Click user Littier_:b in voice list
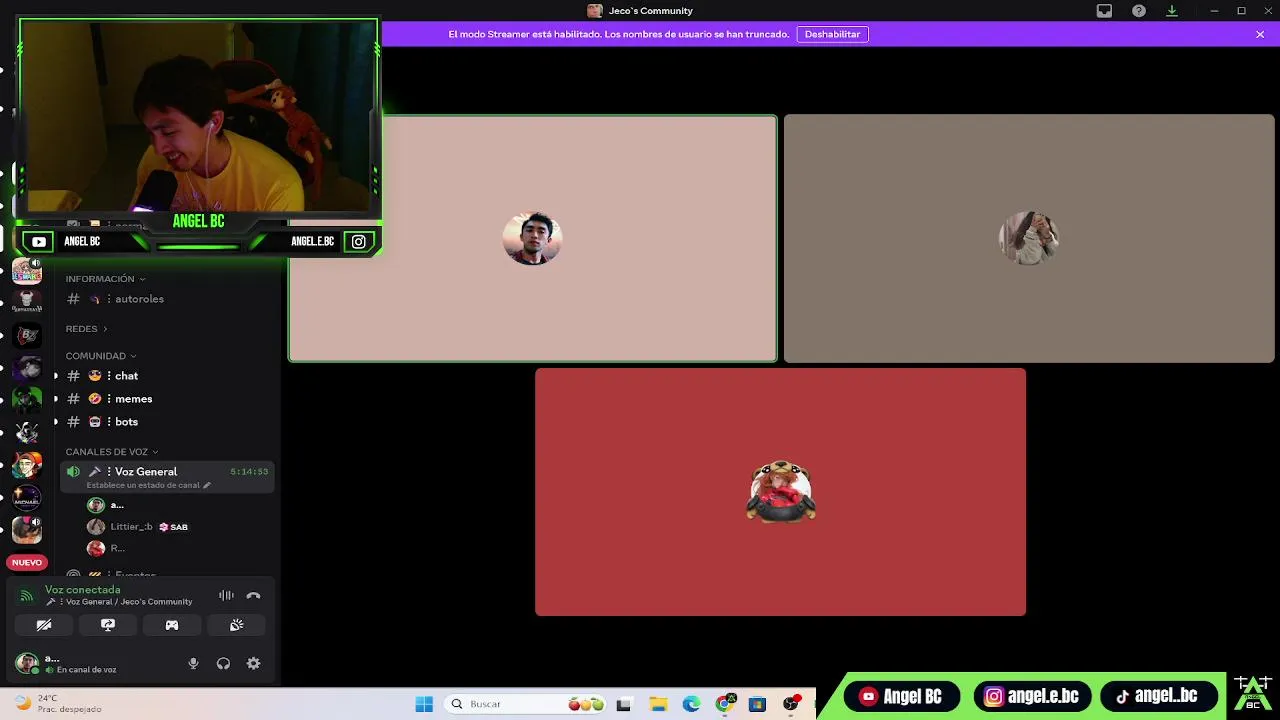1280x720 pixels. click(x=132, y=527)
